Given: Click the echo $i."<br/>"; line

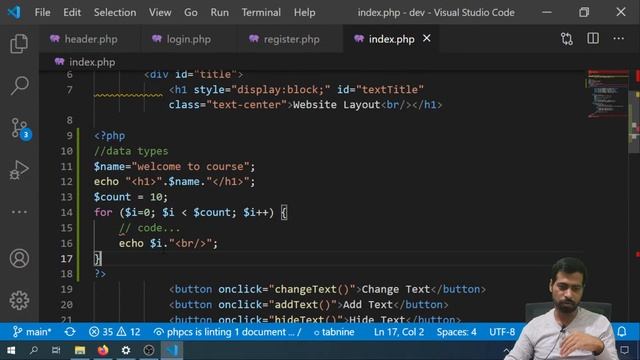Looking at the screenshot, I should click(x=168, y=244).
